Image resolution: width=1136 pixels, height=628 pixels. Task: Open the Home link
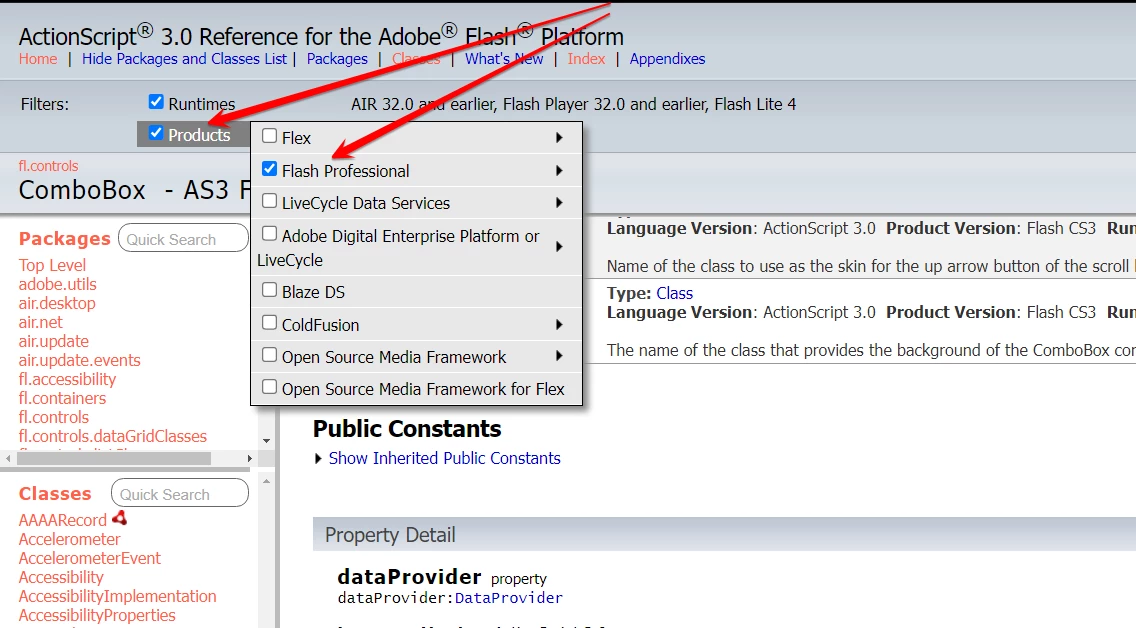[x=38, y=59]
